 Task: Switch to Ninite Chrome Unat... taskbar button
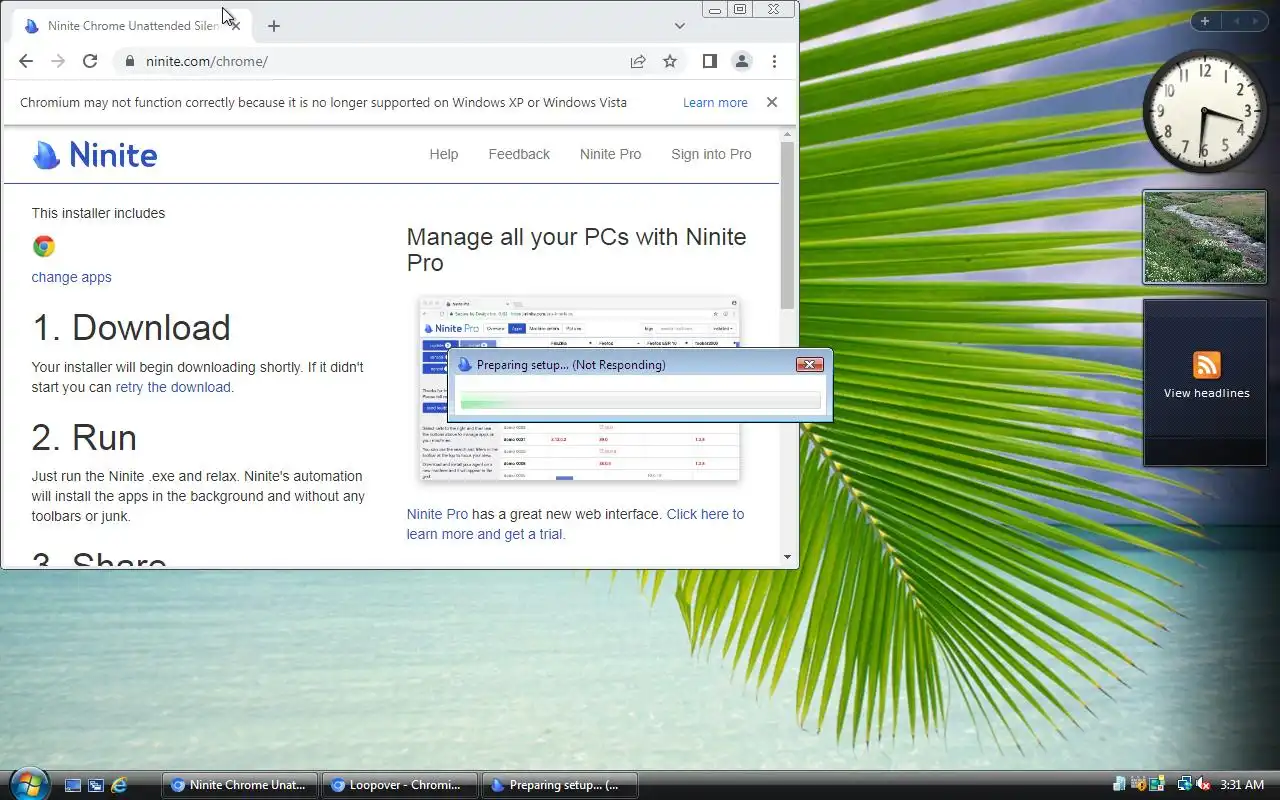pos(240,785)
